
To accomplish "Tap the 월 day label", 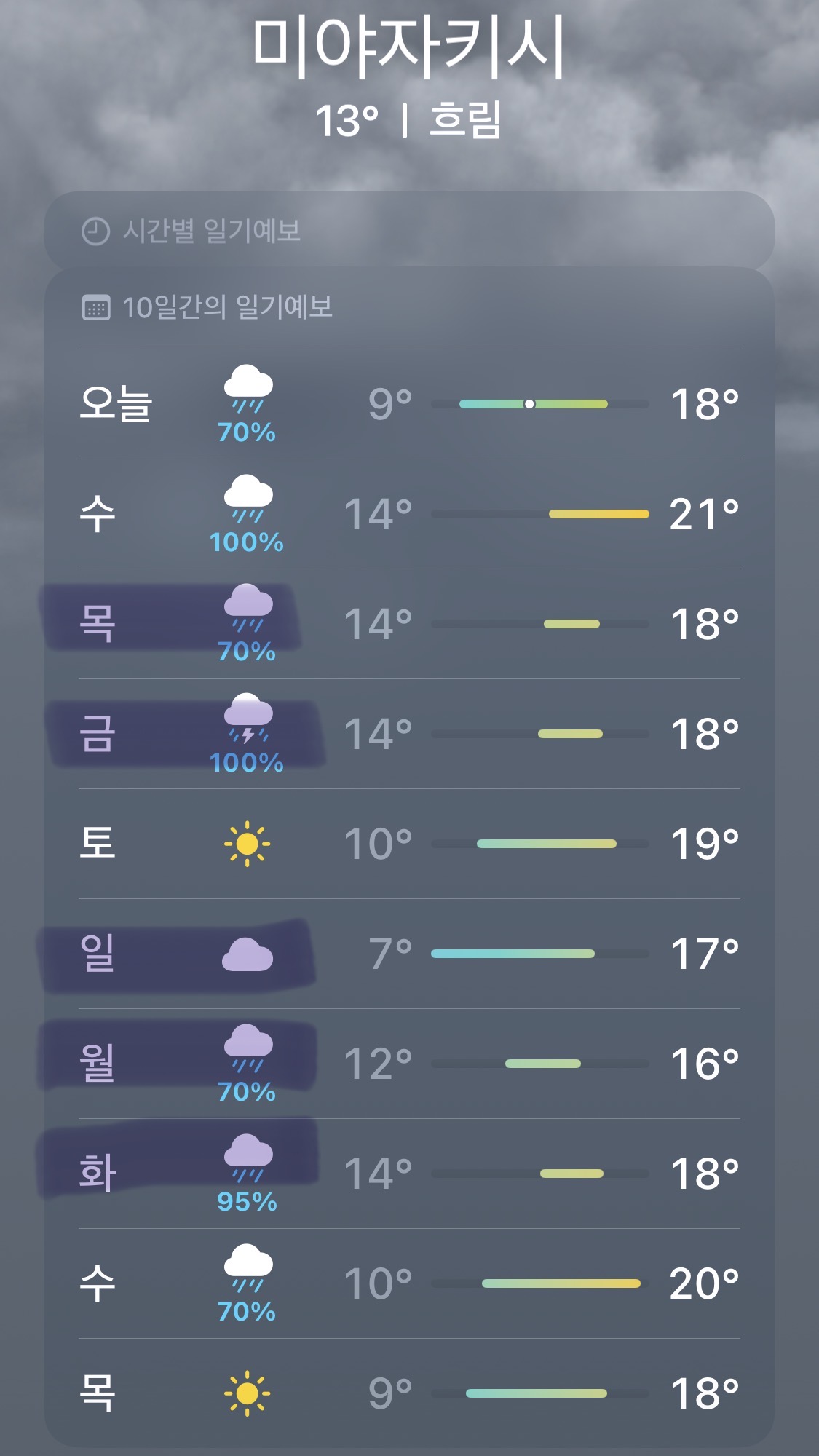I will click(x=98, y=1064).
